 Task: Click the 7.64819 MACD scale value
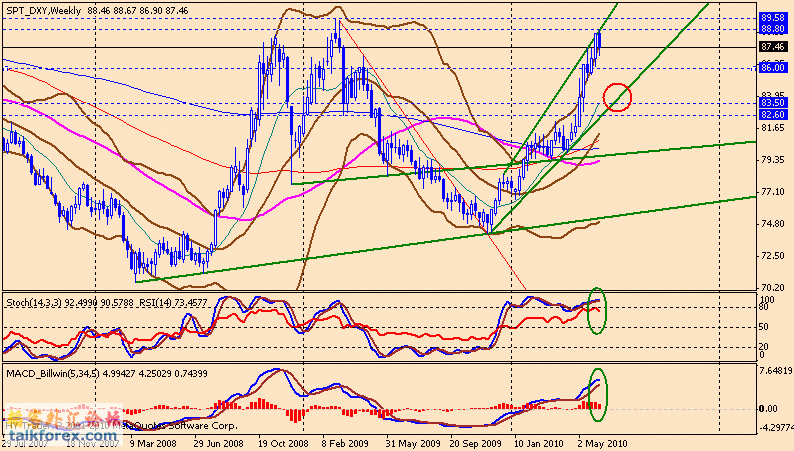(774, 372)
